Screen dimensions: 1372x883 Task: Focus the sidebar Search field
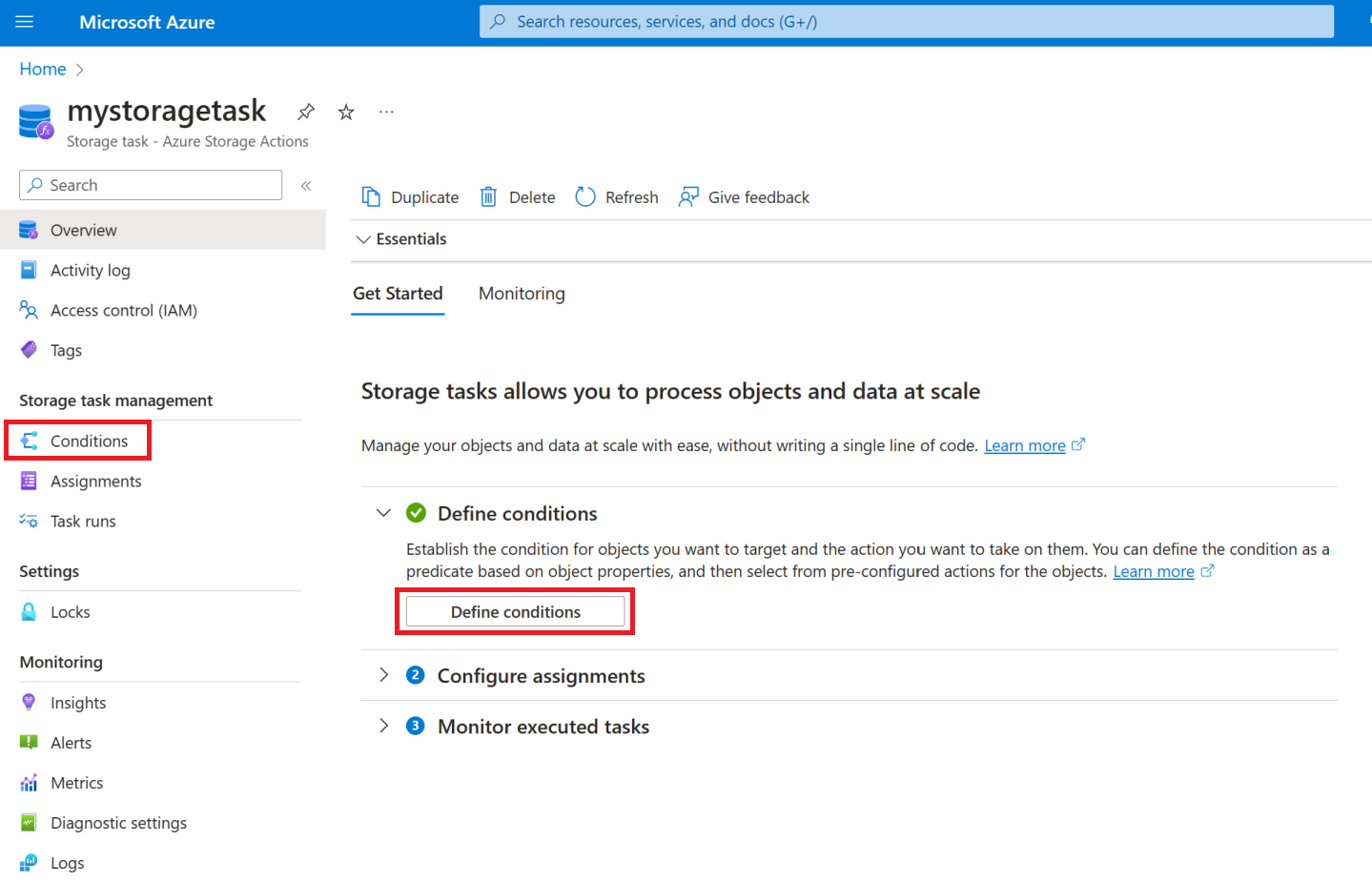pos(151,185)
